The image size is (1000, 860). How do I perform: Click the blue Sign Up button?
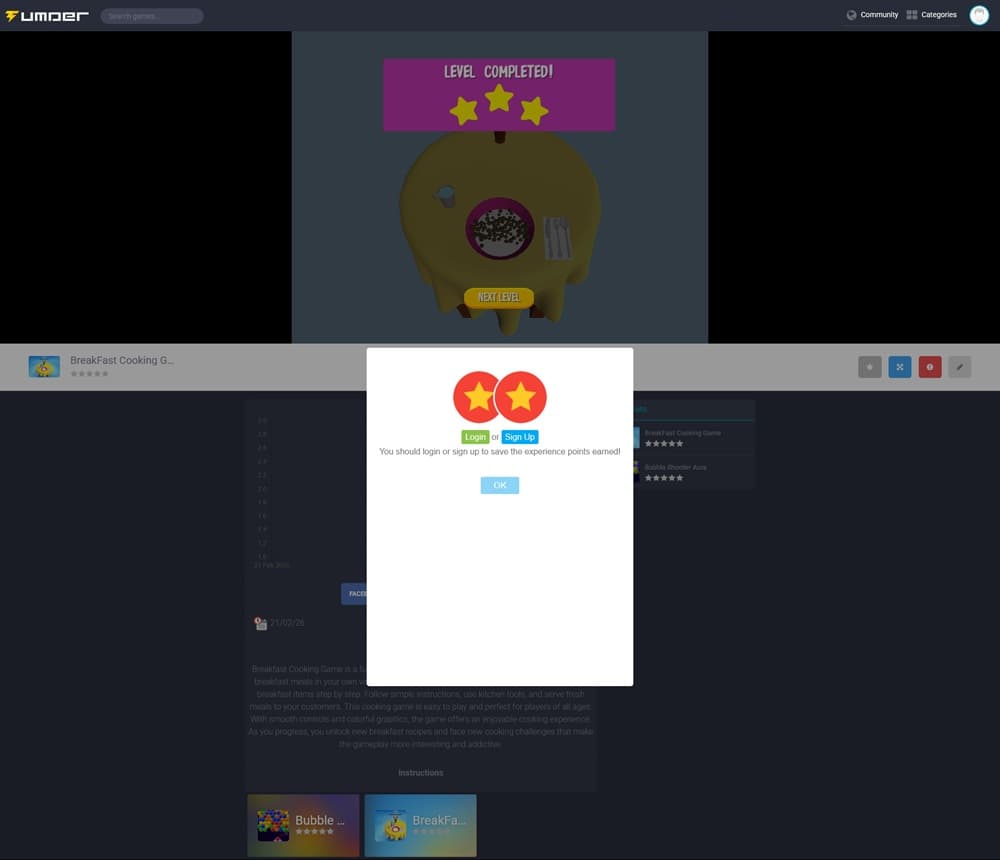(519, 437)
